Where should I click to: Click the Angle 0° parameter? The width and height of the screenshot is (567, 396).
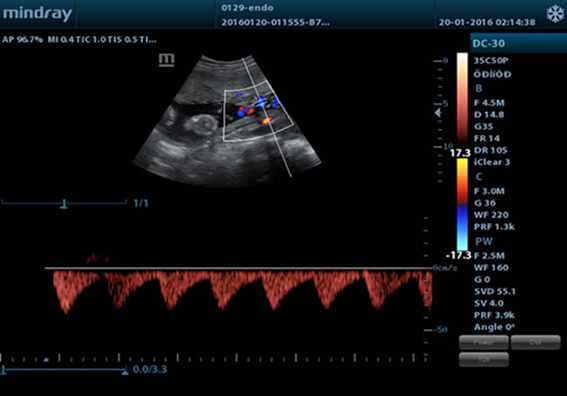click(494, 327)
